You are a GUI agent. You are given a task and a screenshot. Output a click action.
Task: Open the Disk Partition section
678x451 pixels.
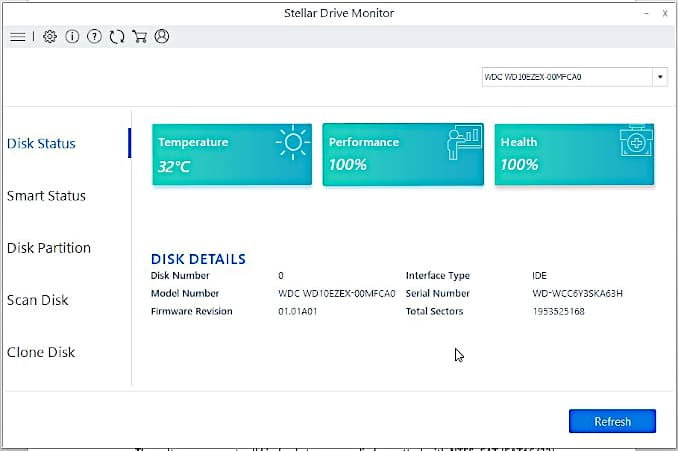pos(49,248)
